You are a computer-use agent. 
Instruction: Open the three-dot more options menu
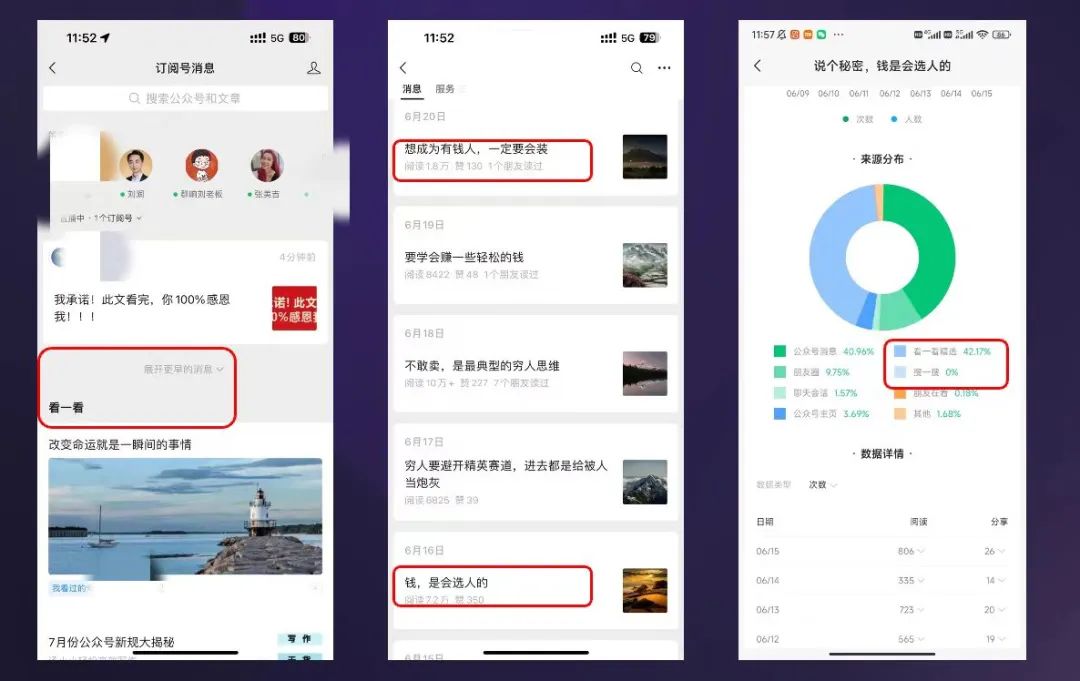click(x=663, y=67)
